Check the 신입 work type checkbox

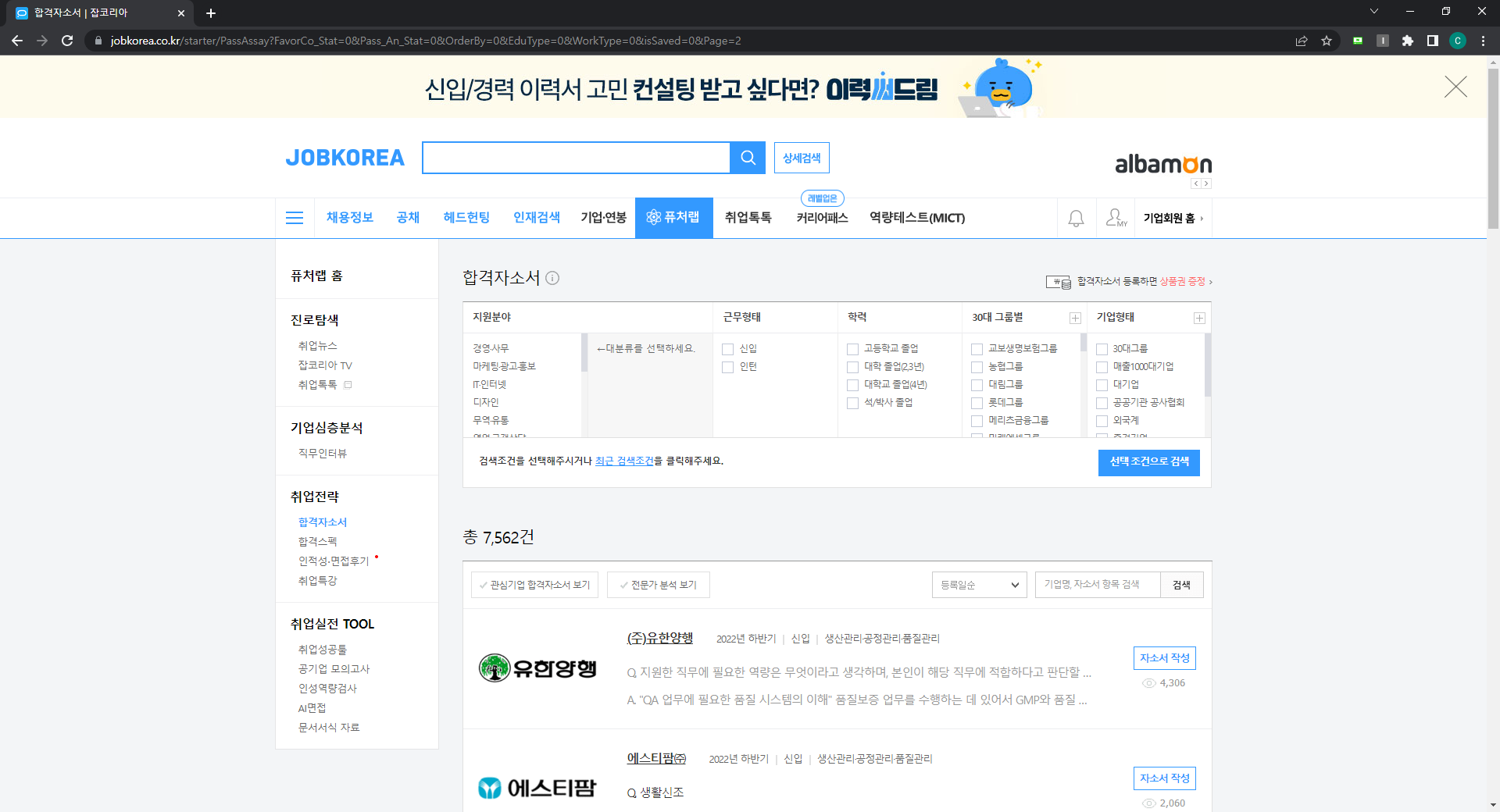(727, 349)
